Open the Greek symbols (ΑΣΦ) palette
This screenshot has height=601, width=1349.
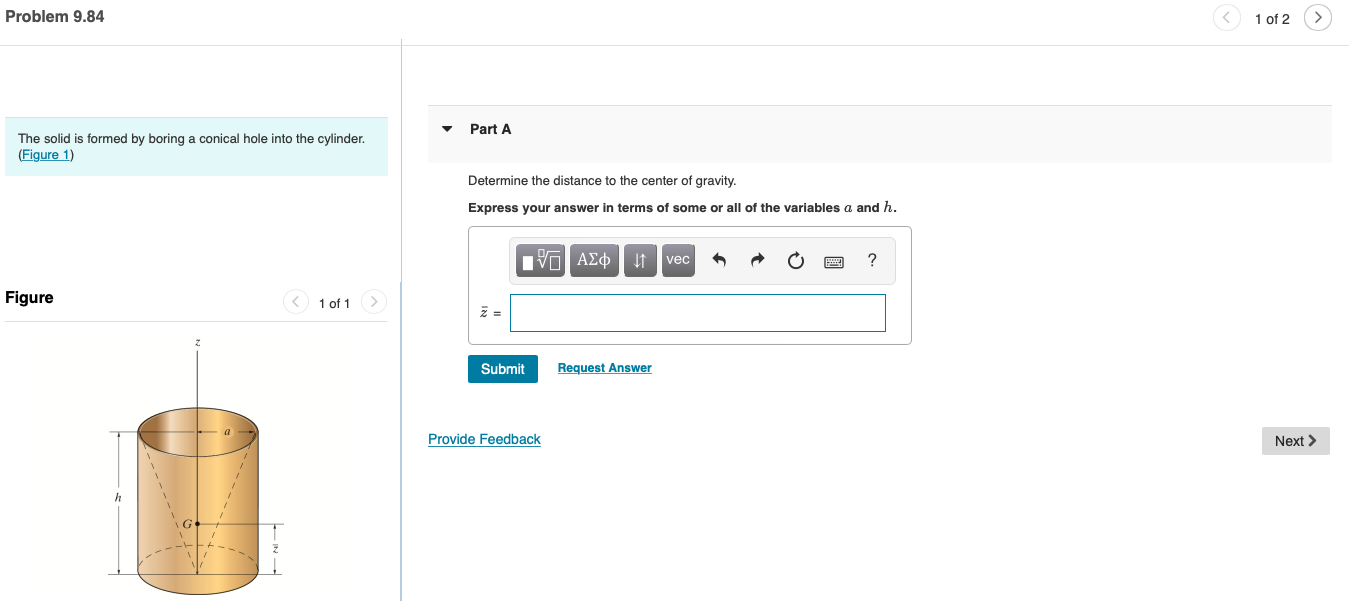594,259
